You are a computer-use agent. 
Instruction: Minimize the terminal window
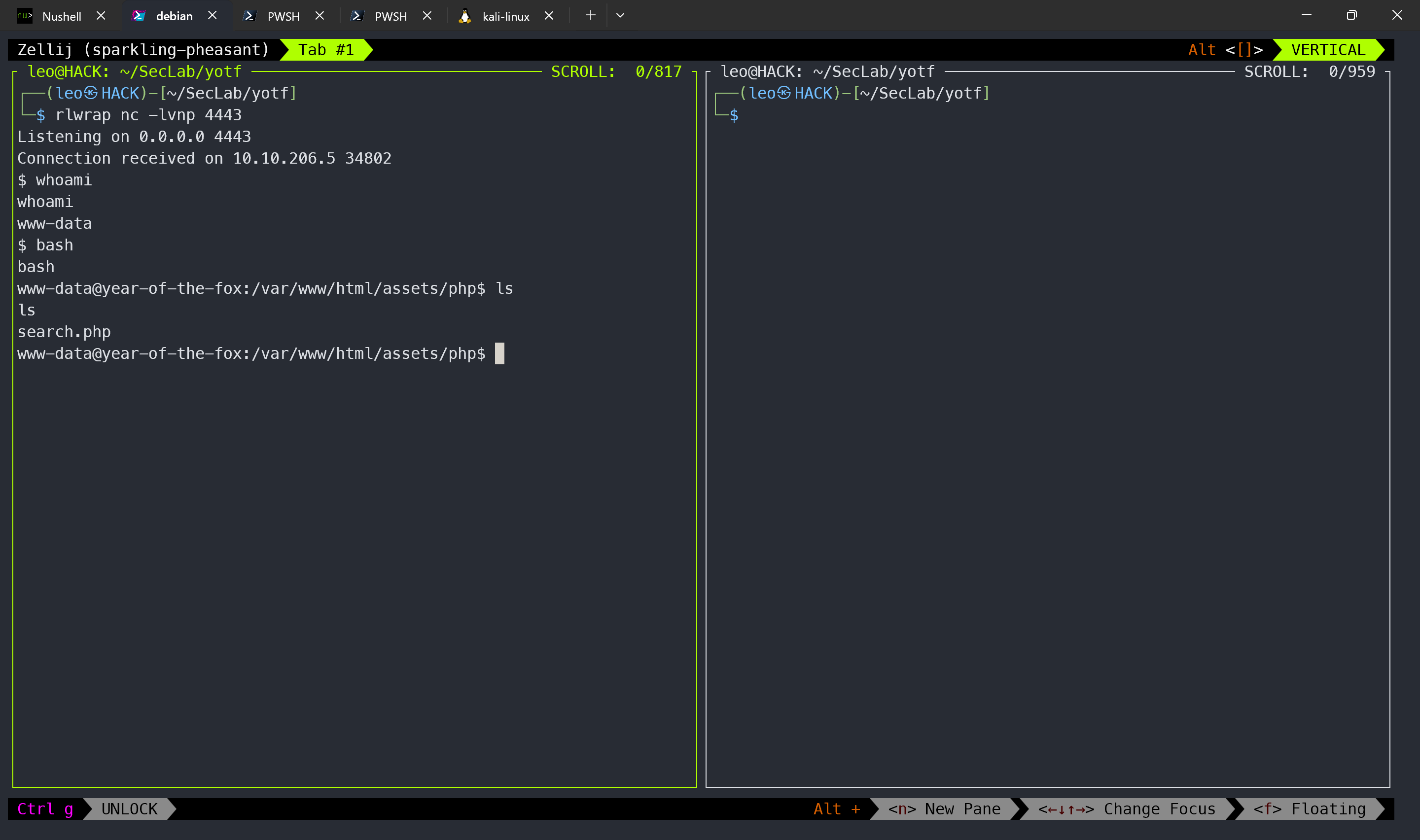1306,15
